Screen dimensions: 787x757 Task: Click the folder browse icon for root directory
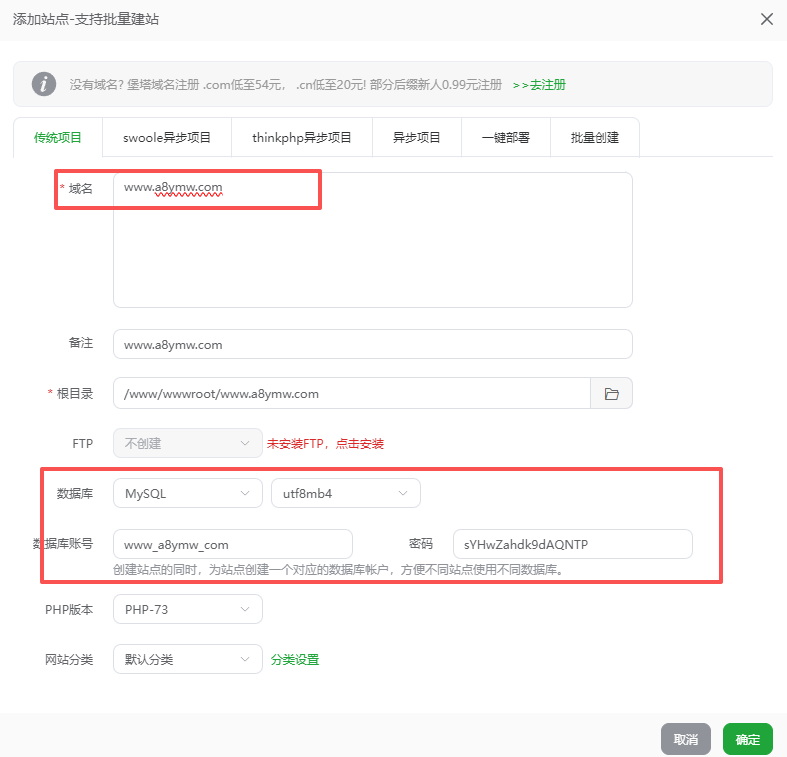tap(611, 394)
